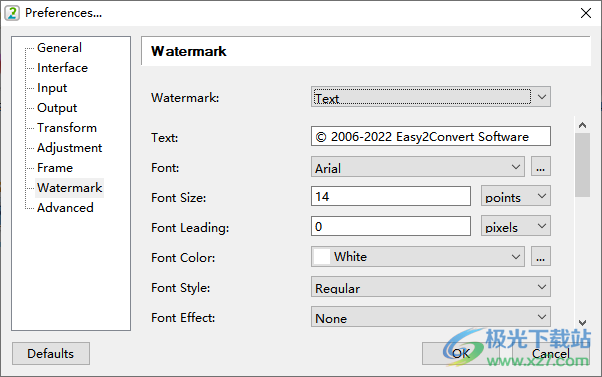Open the Font Leading units dropdown (pixels)
Screen dimensions: 602x377
point(516,226)
